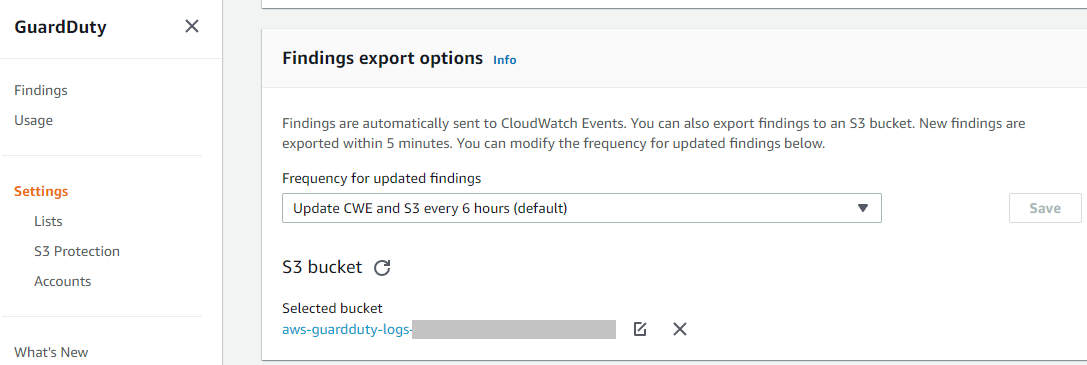Navigate to S3 Protection settings
This screenshot has height=365, width=1087.
click(77, 251)
